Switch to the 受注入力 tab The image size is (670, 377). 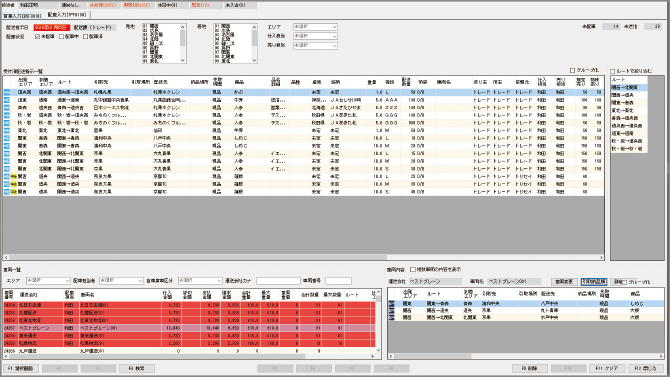pyautogui.click(x=22, y=16)
